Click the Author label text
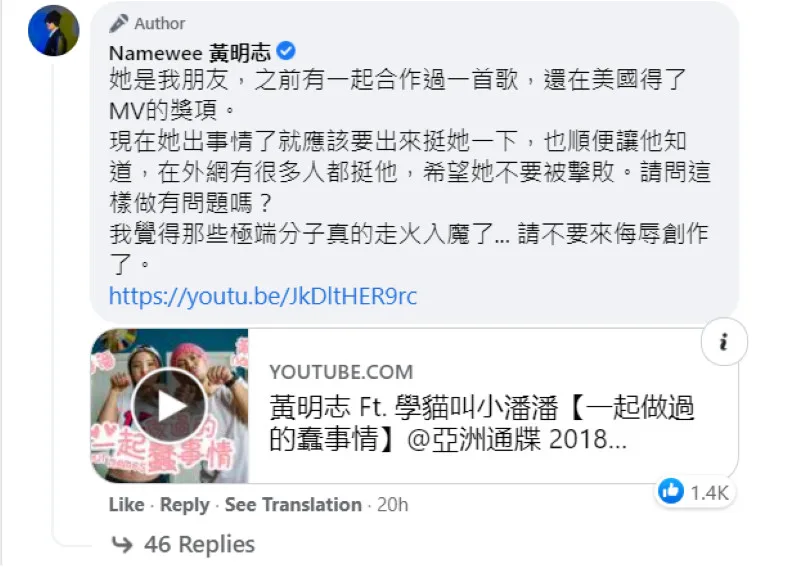Viewport: 800px width, 581px height. (x=160, y=23)
